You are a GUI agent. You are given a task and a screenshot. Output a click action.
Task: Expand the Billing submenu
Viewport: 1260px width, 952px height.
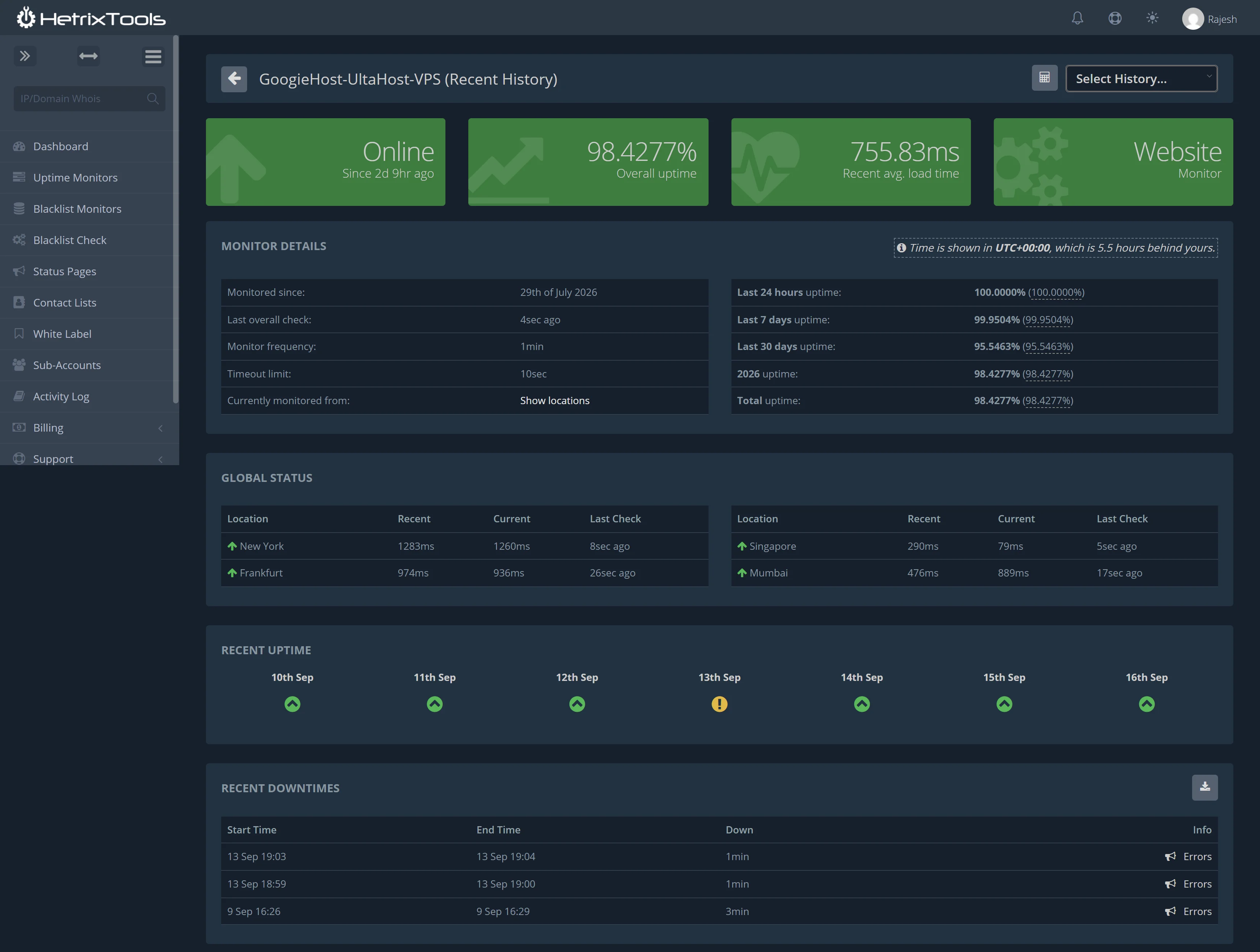click(90, 428)
